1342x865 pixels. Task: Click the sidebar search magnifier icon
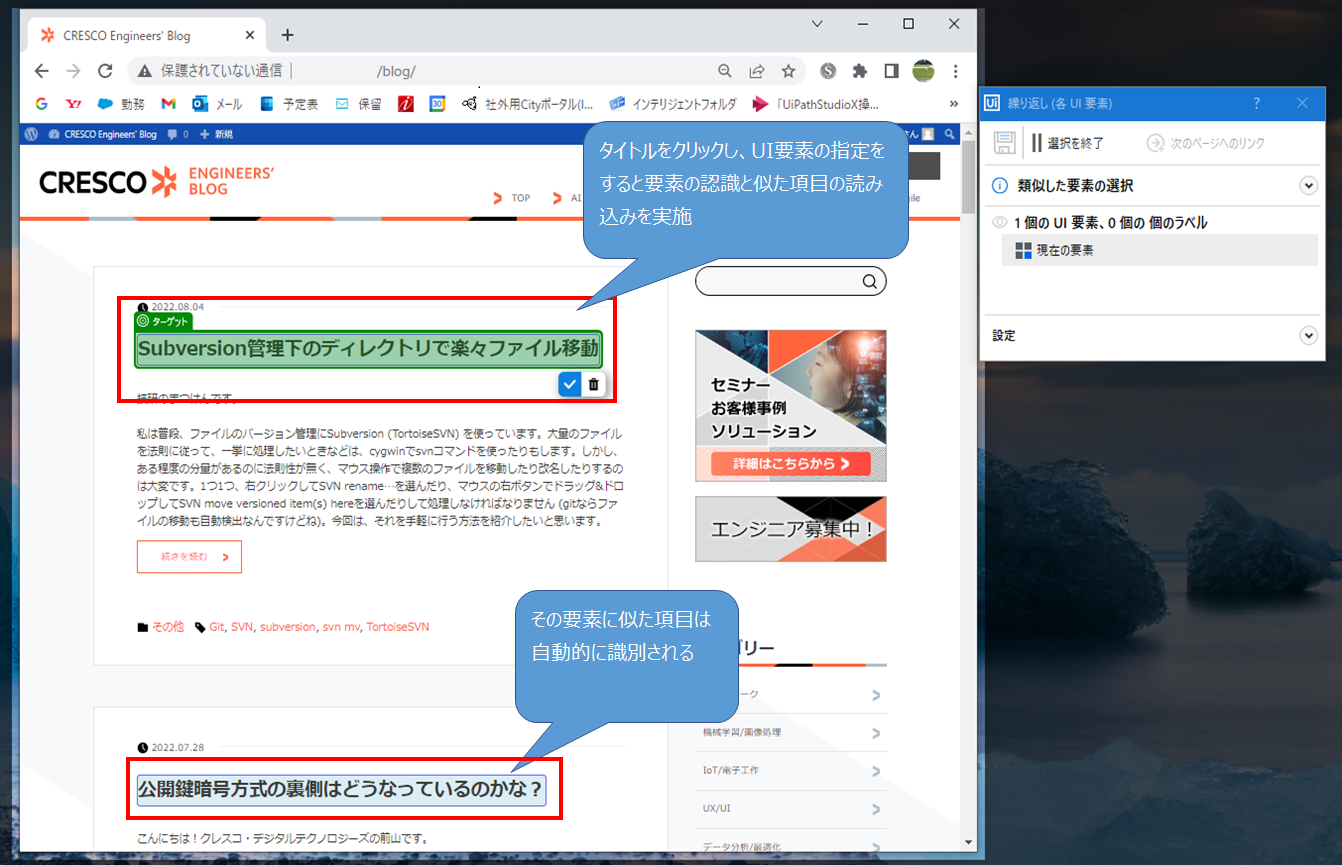(x=870, y=281)
